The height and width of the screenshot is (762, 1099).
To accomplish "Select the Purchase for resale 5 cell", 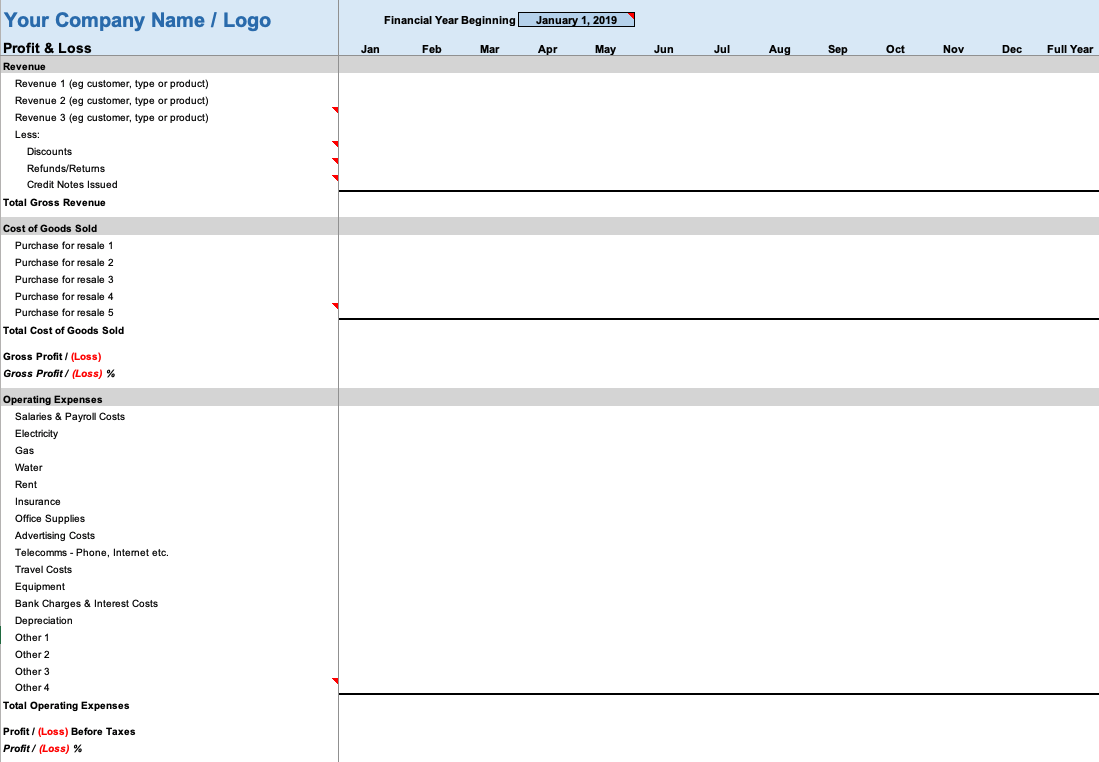I will (64, 312).
